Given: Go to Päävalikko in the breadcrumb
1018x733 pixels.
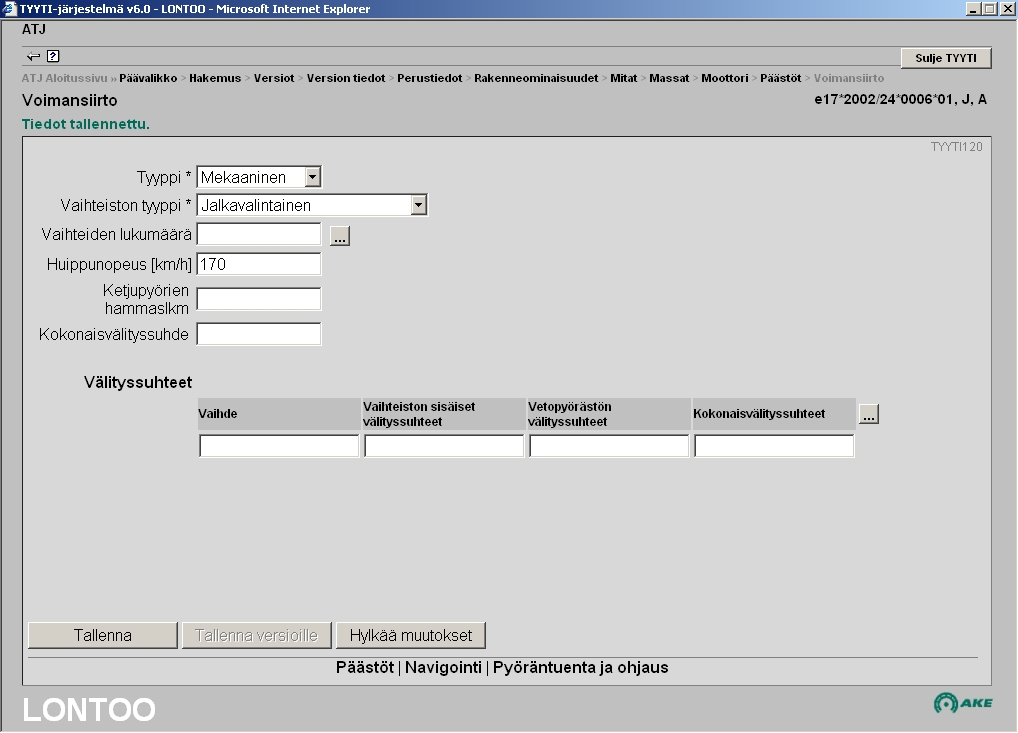Looking at the screenshot, I should 148,78.
